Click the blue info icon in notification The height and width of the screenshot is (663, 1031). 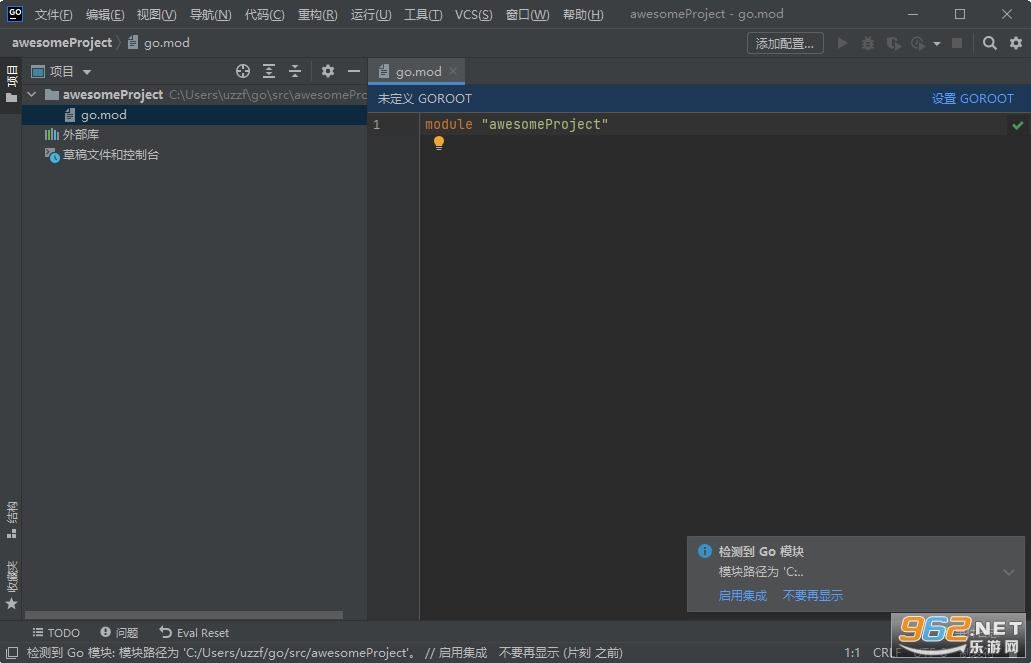(704, 551)
